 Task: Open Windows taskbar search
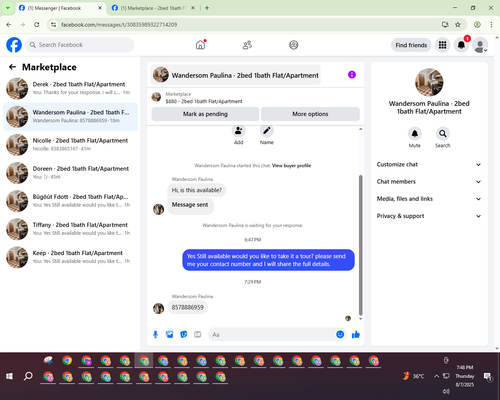click(28, 376)
